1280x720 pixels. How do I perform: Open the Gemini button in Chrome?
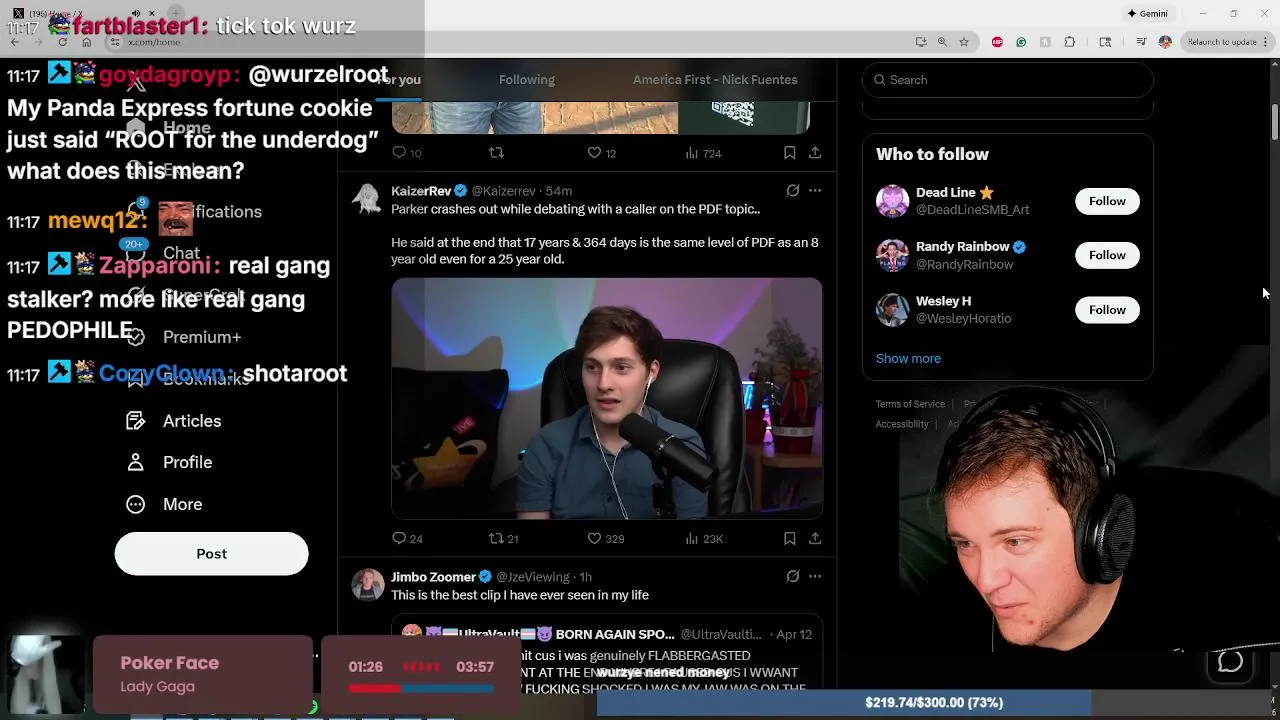(1147, 14)
